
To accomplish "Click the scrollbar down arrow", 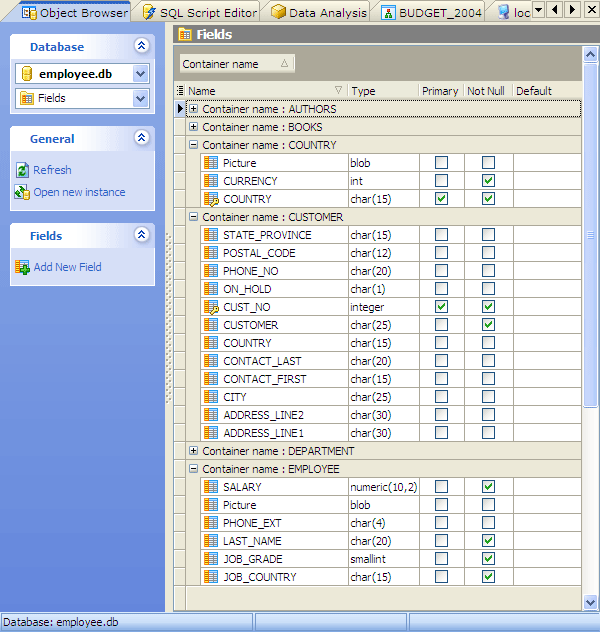I will 590,602.
